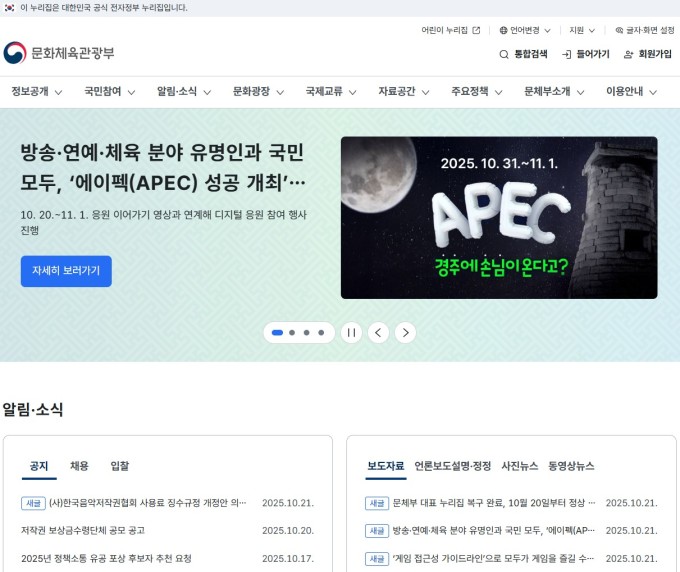
Task: Open 글자·화면 설정 display settings icon
Action: click(619, 30)
